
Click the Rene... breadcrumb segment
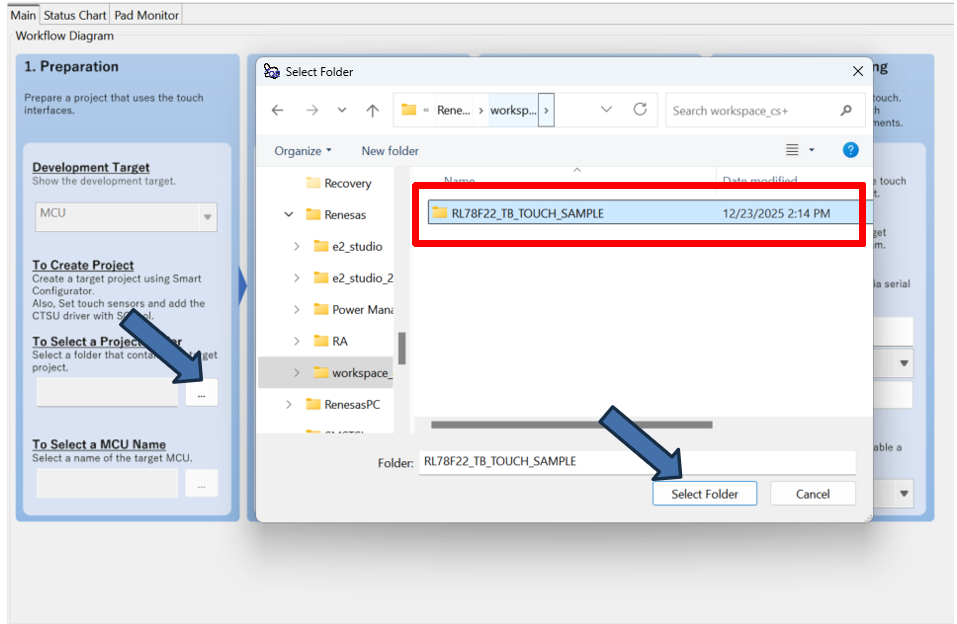coord(453,111)
